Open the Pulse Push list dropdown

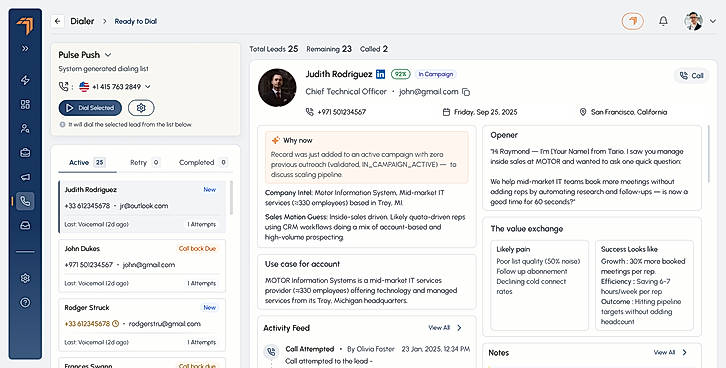point(108,55)
